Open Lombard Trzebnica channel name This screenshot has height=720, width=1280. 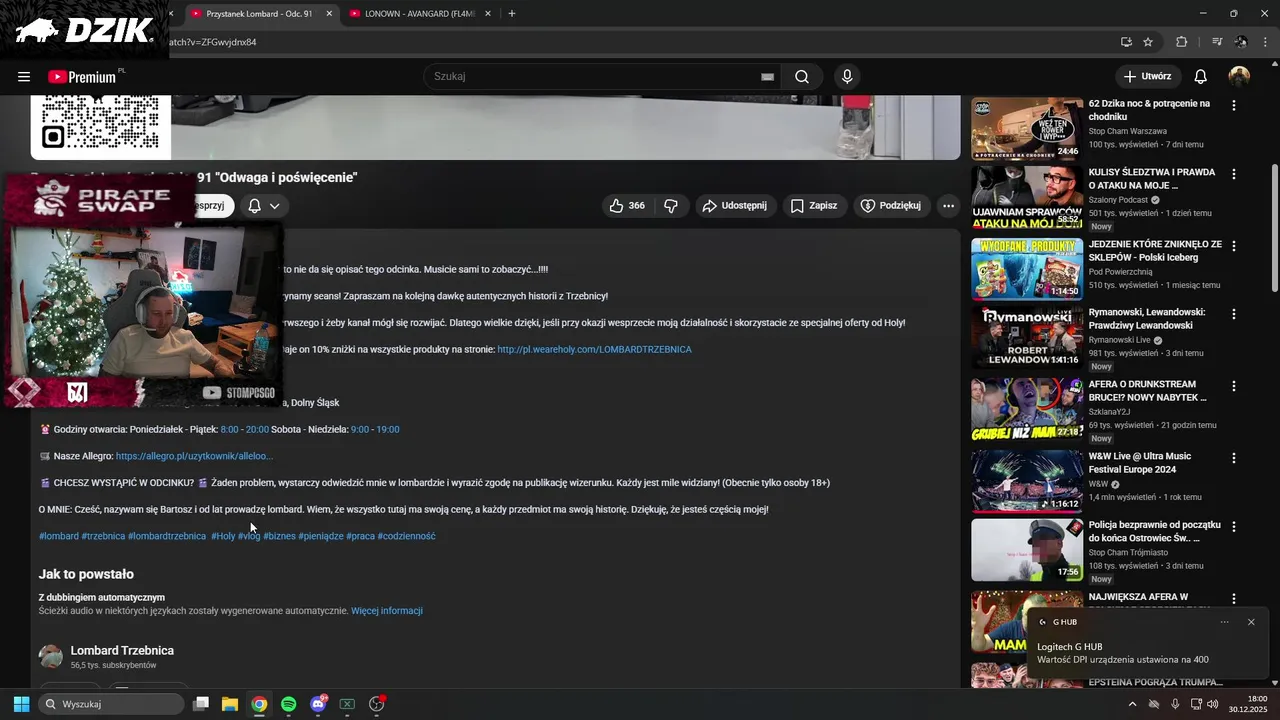[x=122, y=650]
